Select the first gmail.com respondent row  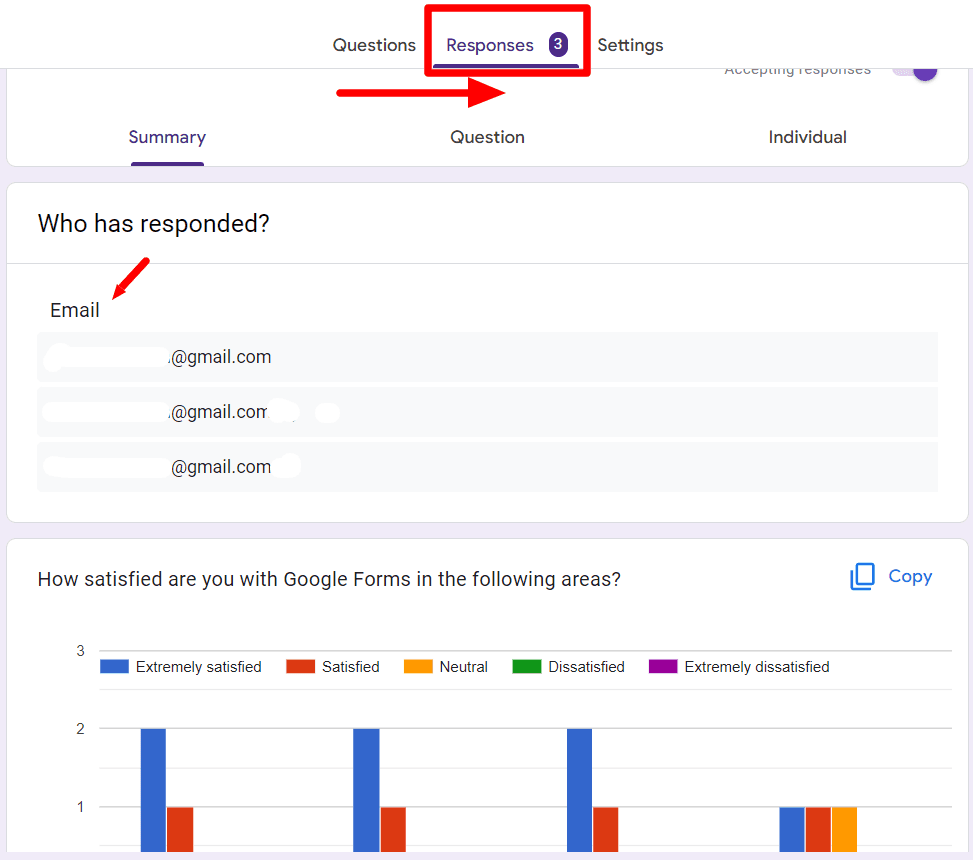pos(487,357)
